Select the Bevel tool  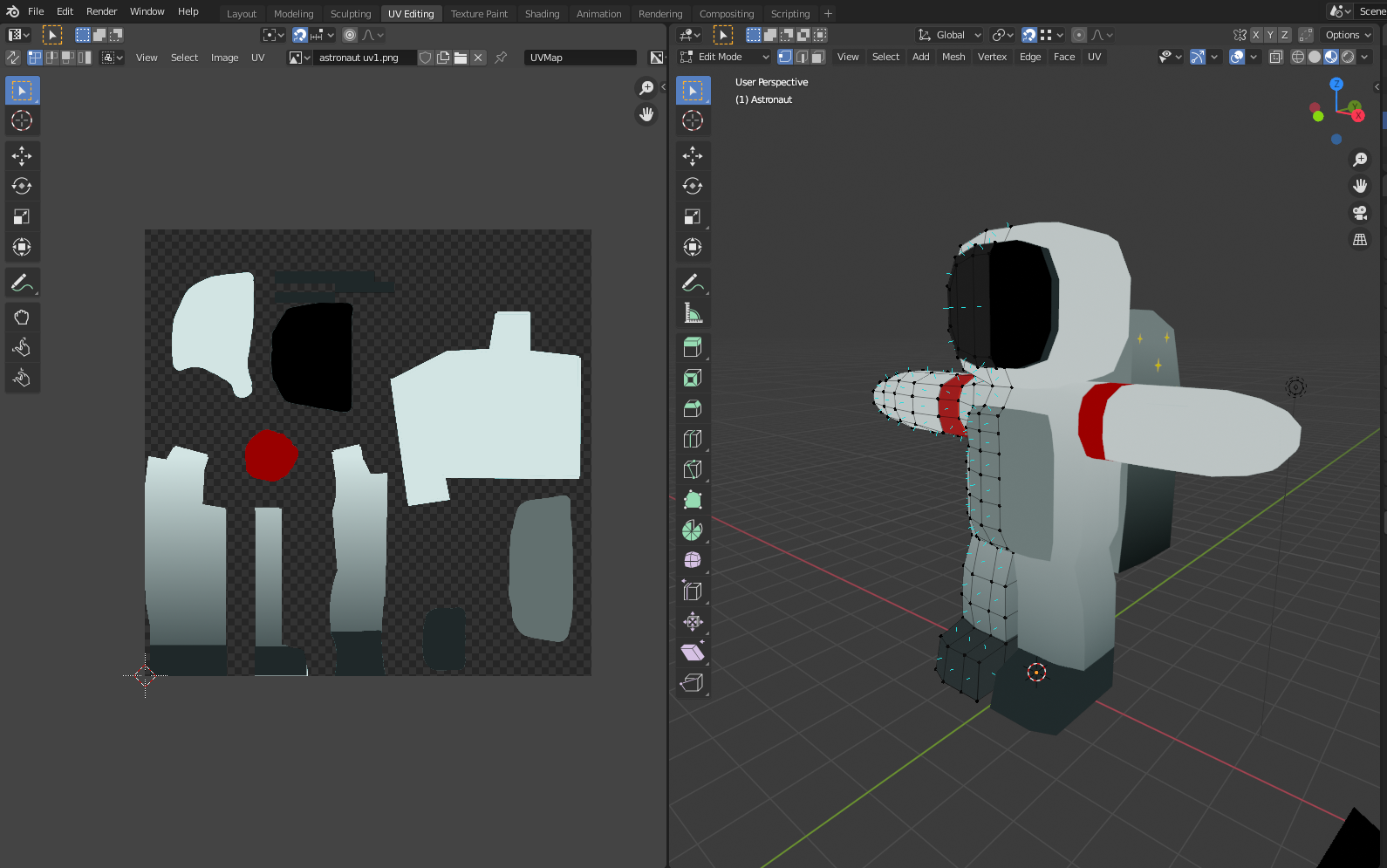pyautogui.click(x=693, y=408)
